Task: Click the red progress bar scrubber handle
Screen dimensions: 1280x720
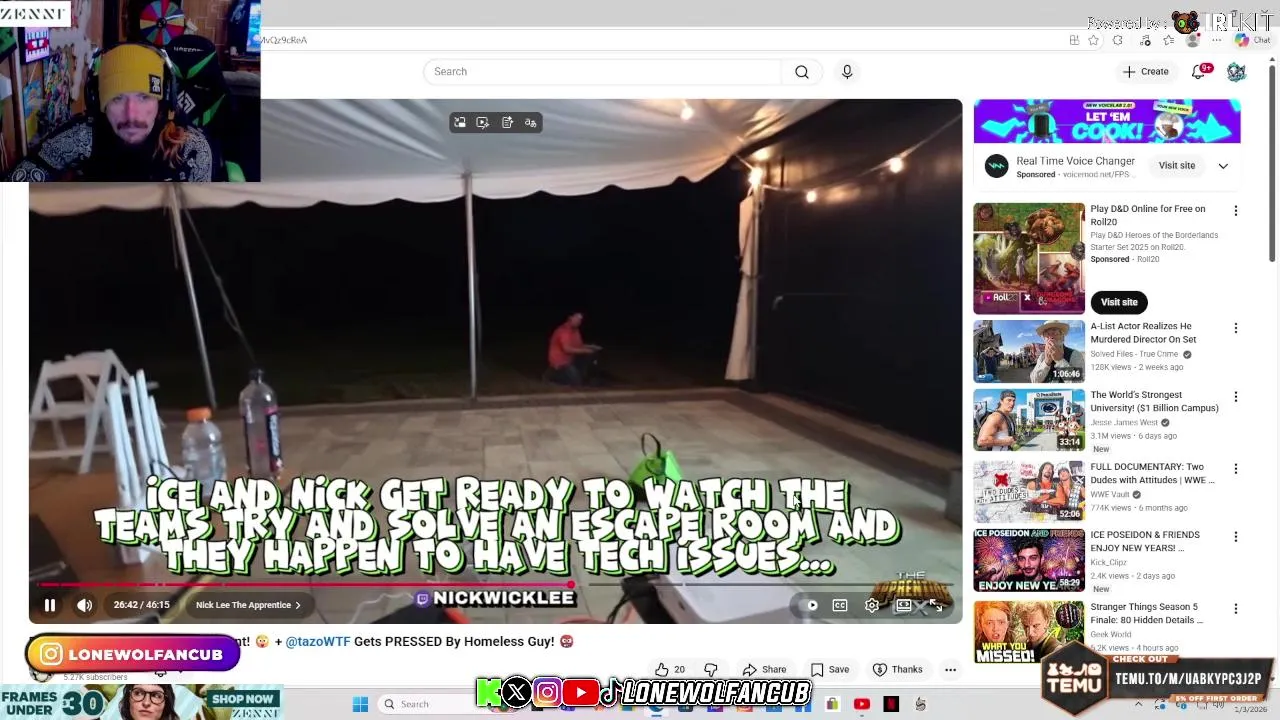Action: [x=571, y=585]
